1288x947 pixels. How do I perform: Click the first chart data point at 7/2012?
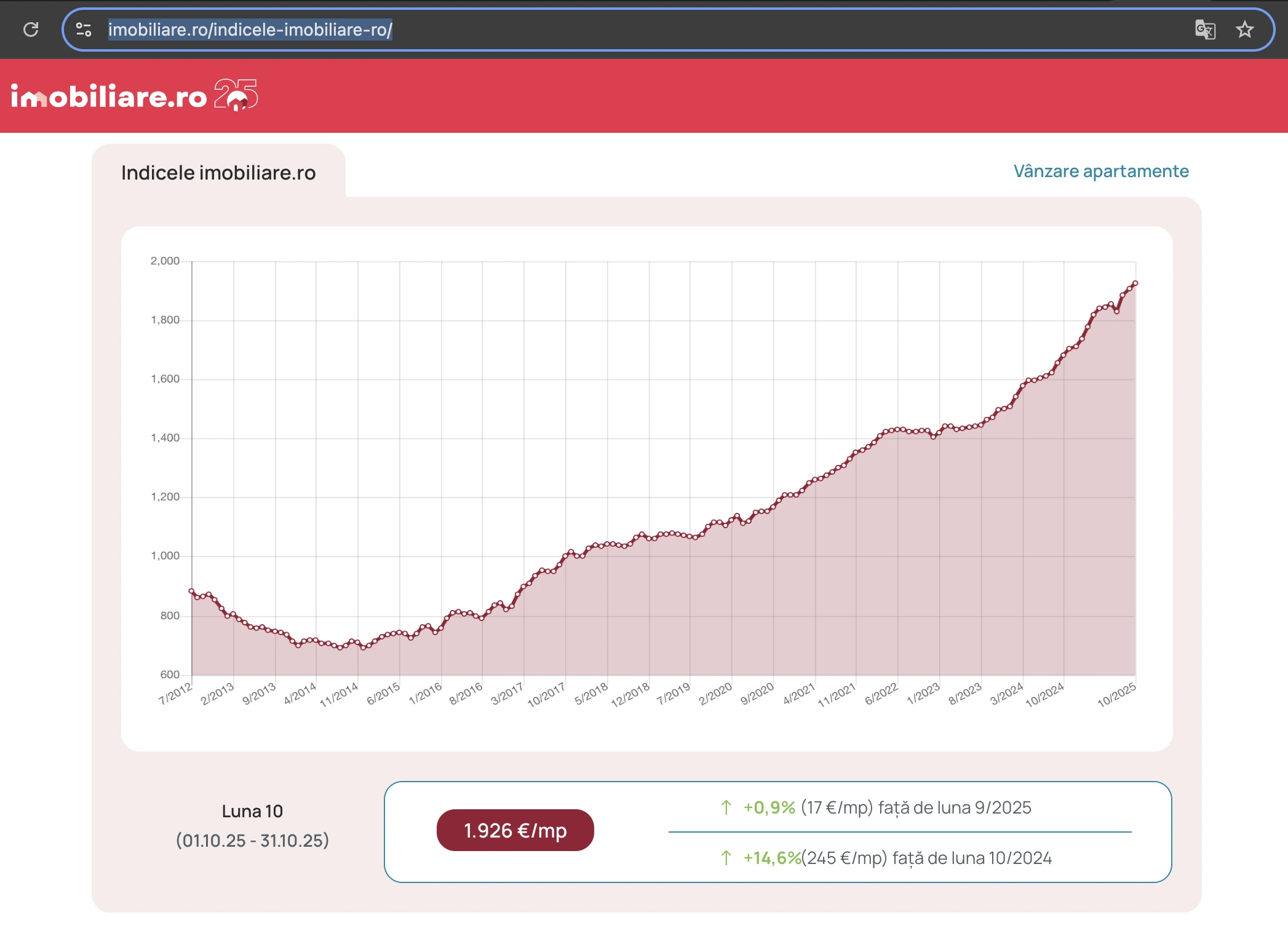pyautogui.click(x=191, y=591)
